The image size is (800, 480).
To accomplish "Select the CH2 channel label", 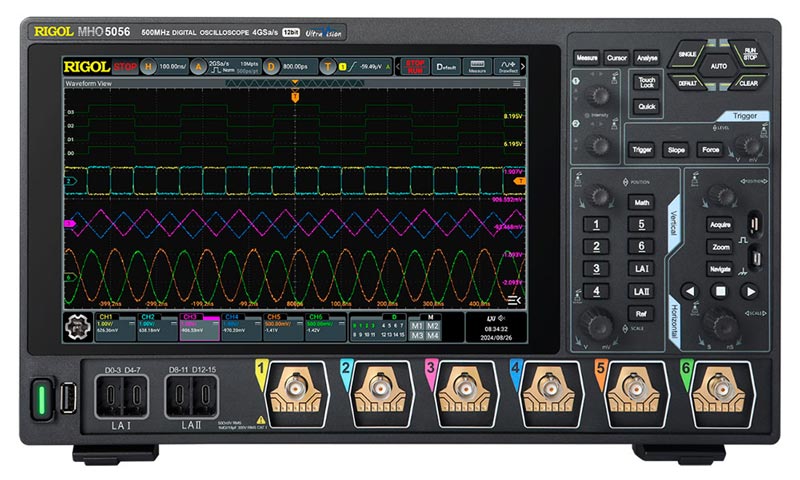I will coord(147,317).
